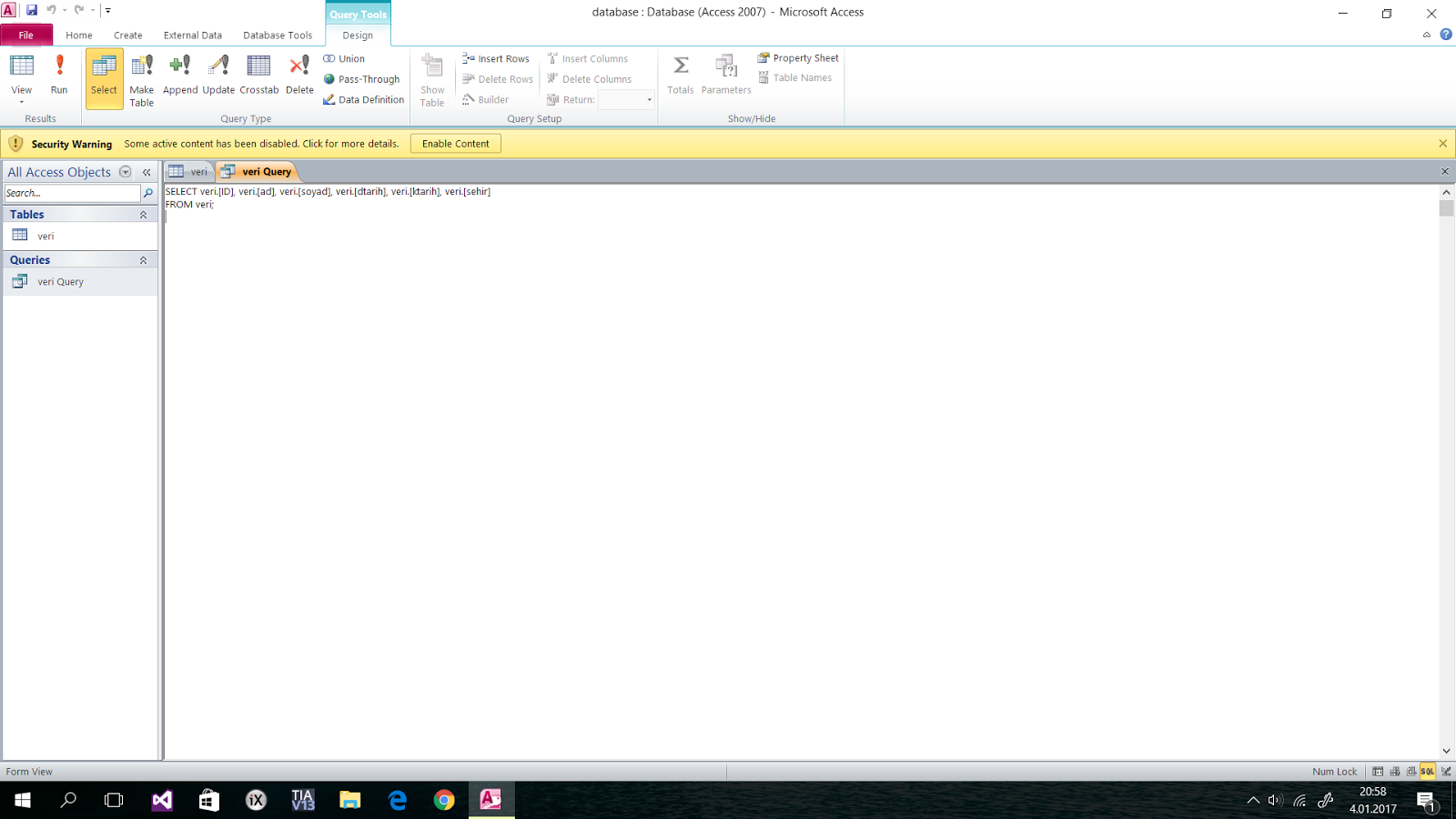Image resolution: width=1456 pixels, height=819 pixels.
Task: Click Delete Rows in Query Setup
Action: (498, 79)
